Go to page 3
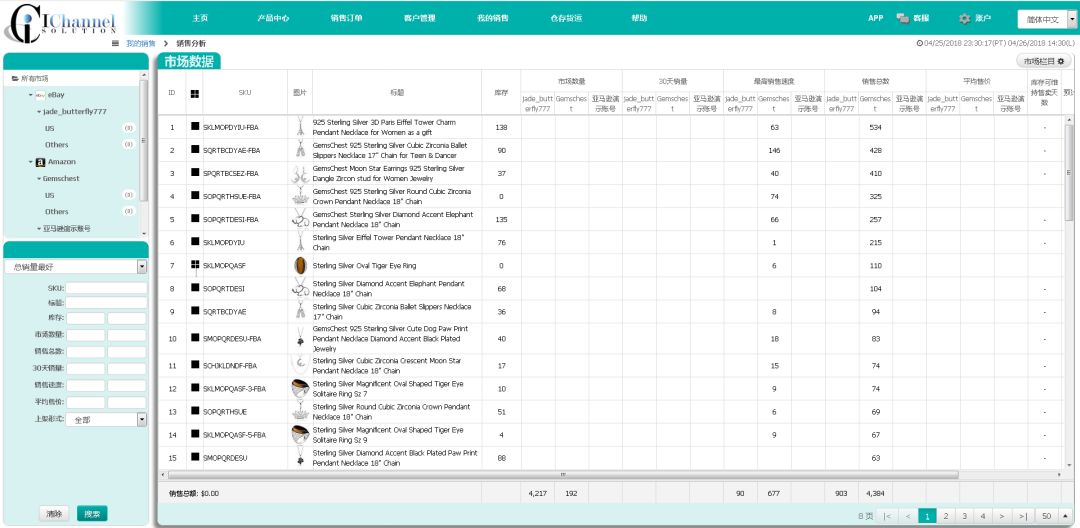The height and width of the screenshot is (528, 1080). point(965,516)
